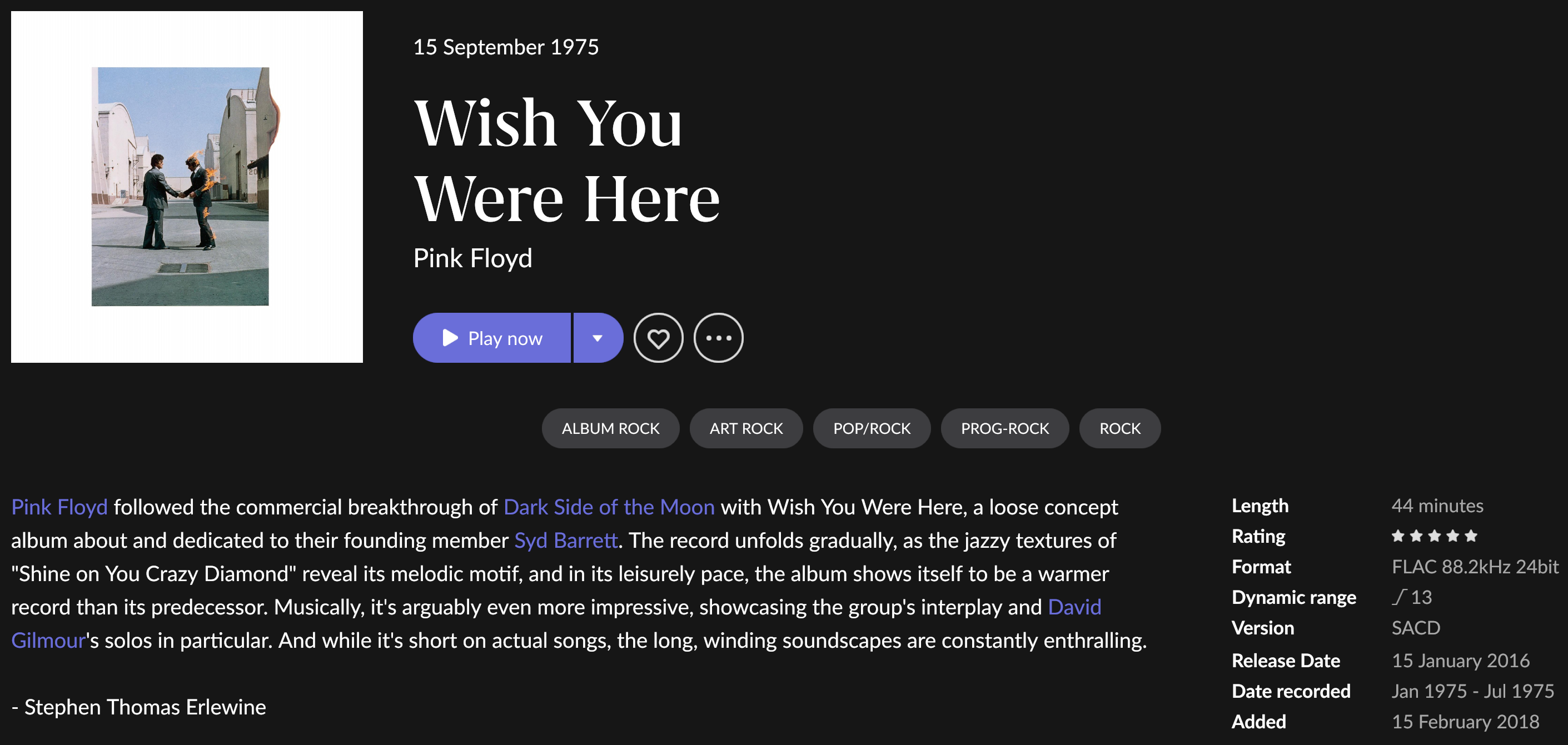The image size is (1568, 745).
Task: Click the ROCK genre tag
Action: tap(1120, 429)
